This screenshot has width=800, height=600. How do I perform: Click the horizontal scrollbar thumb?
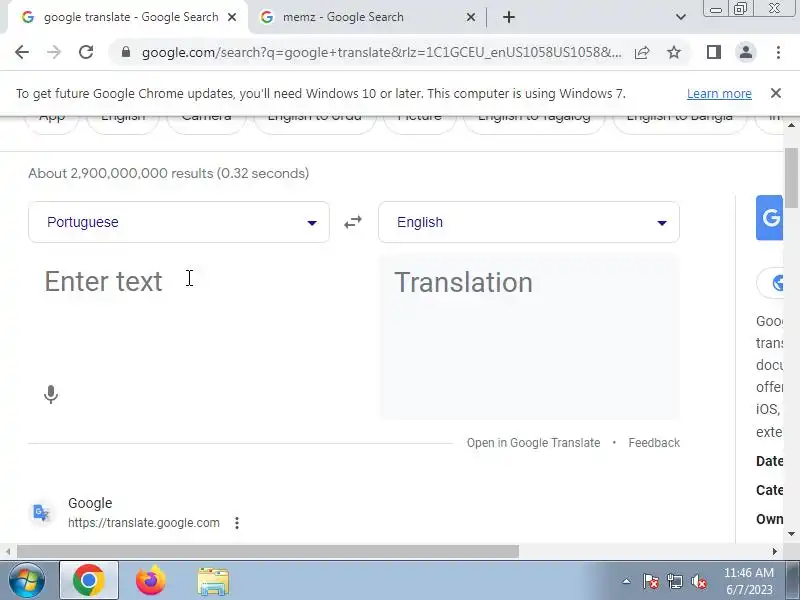click(268, 552)
